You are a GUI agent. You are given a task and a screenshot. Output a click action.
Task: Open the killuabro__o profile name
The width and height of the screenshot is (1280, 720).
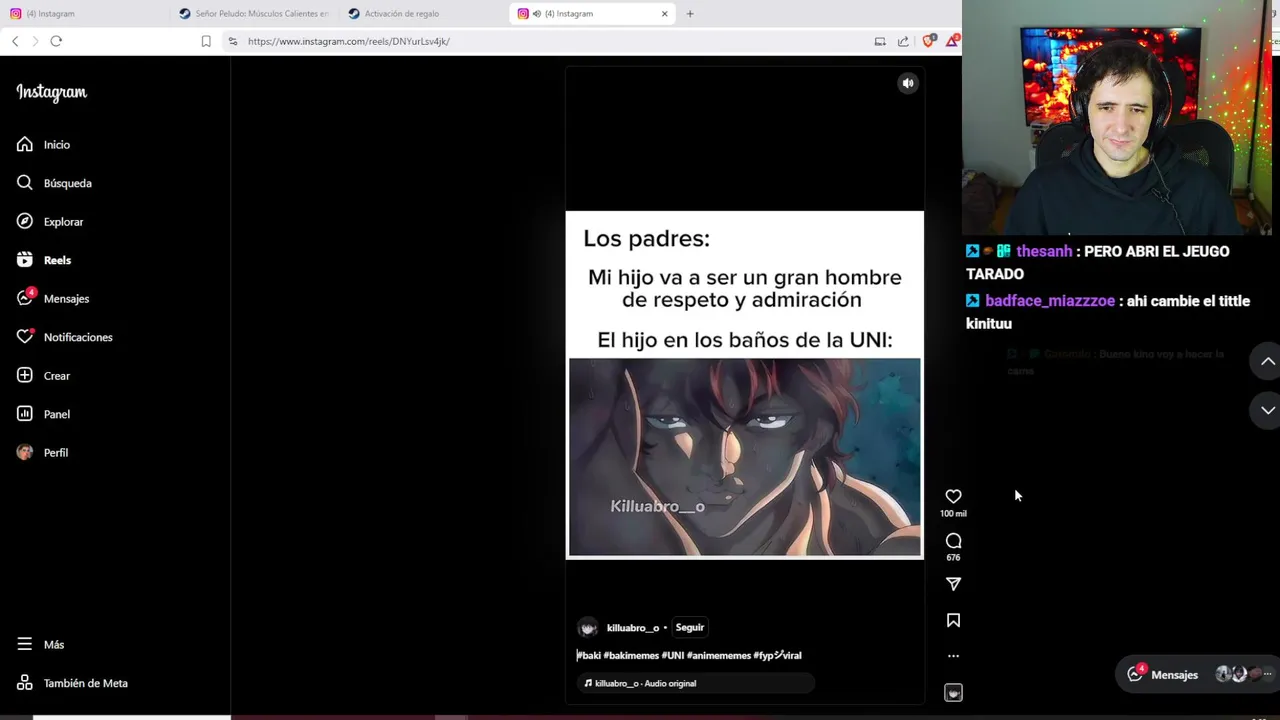pos(633,628)
